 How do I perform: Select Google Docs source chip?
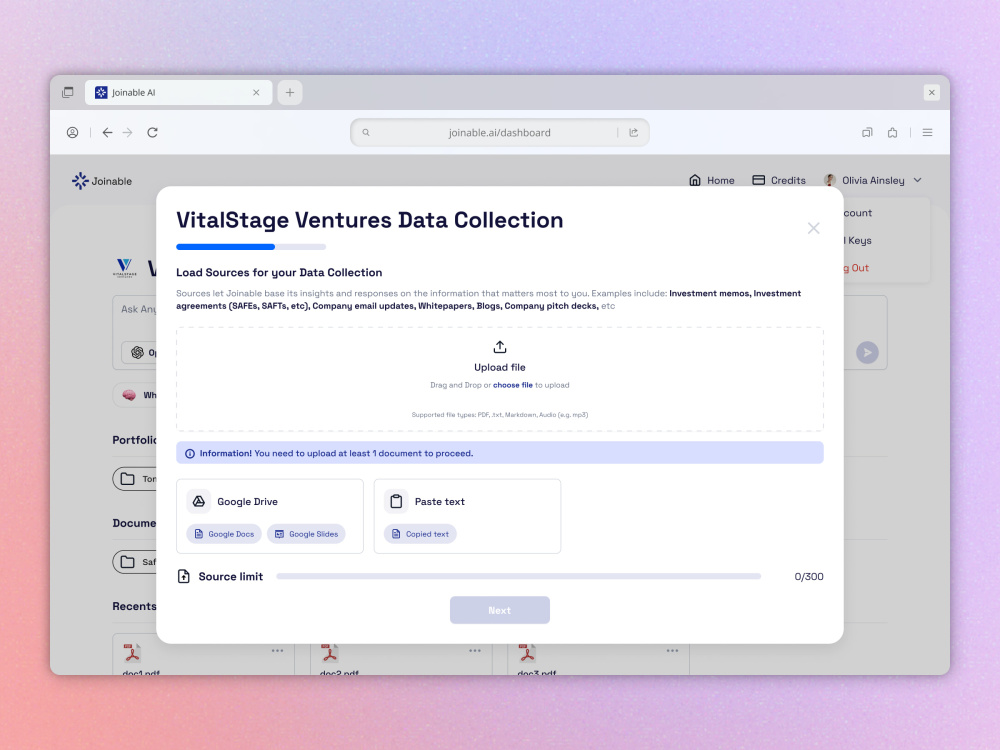click(x=224, y=534)
